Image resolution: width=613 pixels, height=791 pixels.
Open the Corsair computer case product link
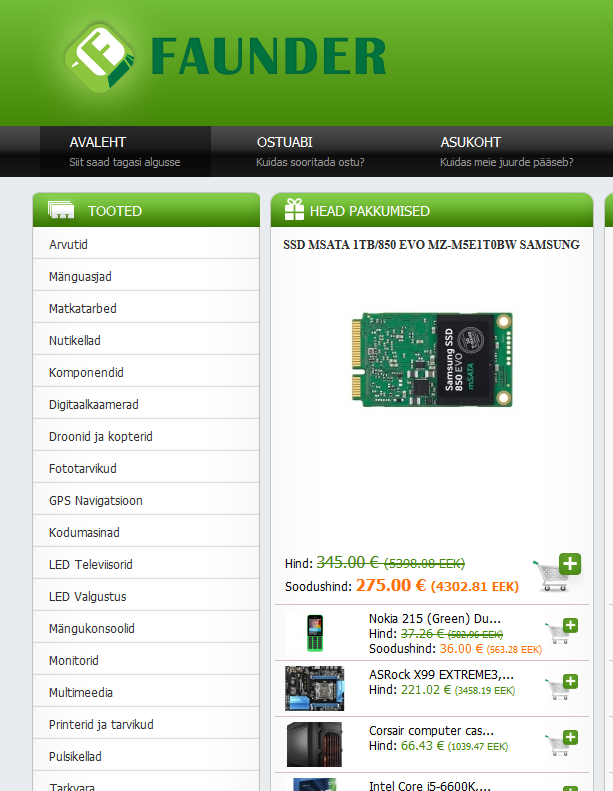(x=431, y=730)
